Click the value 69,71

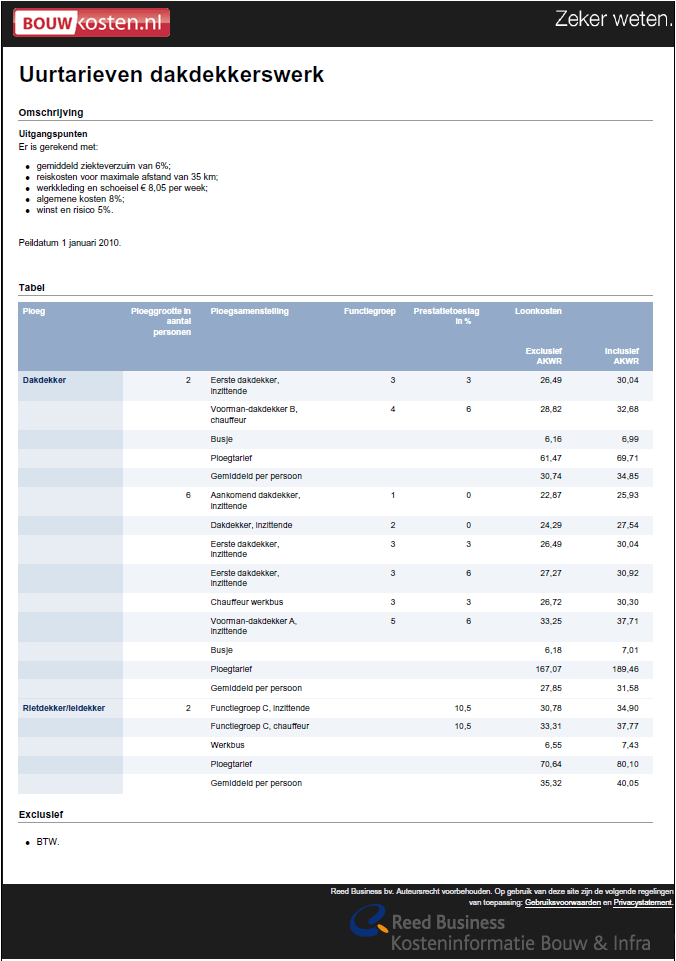(628, 458)
